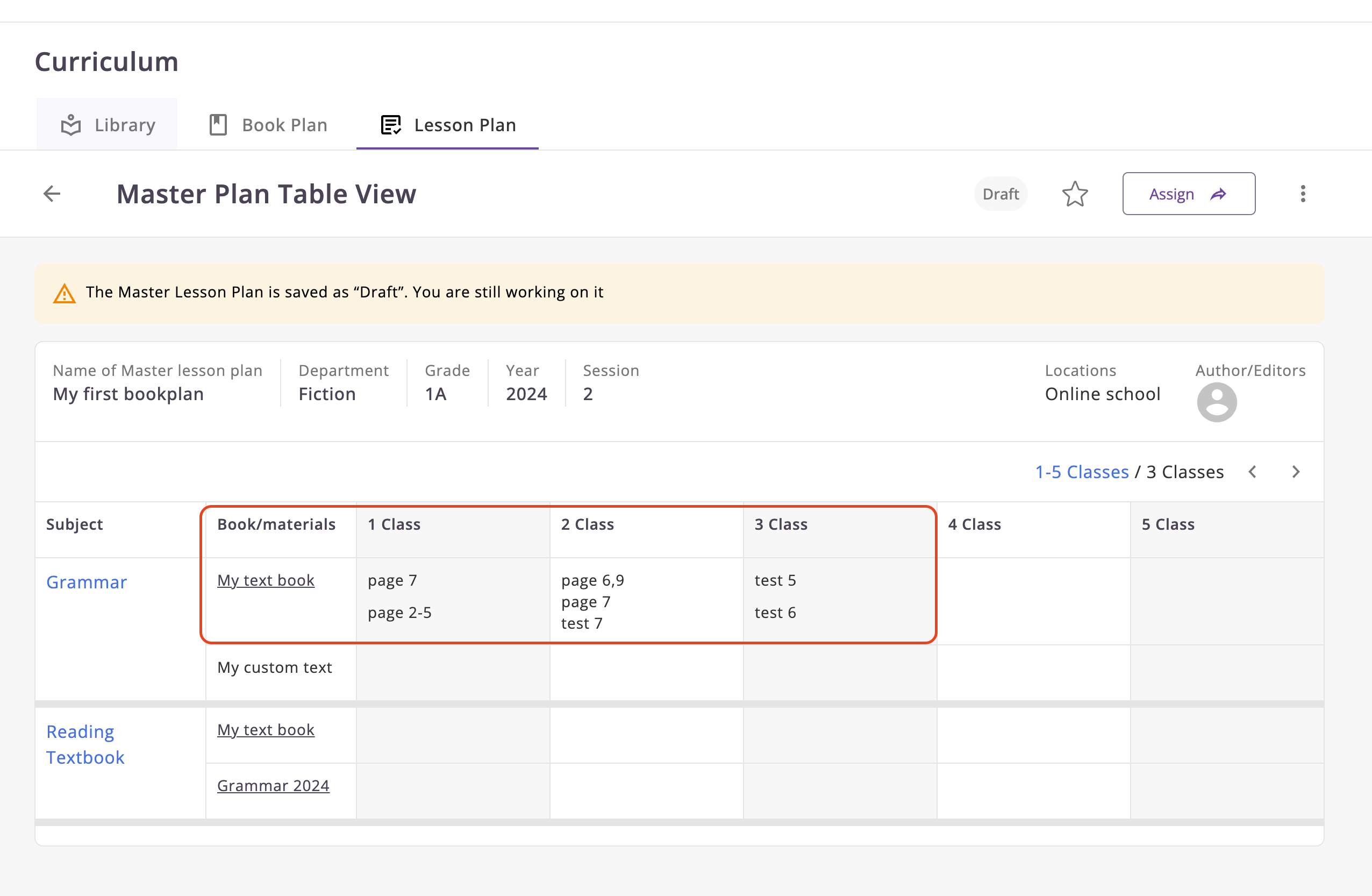Open the Grammar subject link
The image size is (1372, 896).
pos(87,582)
